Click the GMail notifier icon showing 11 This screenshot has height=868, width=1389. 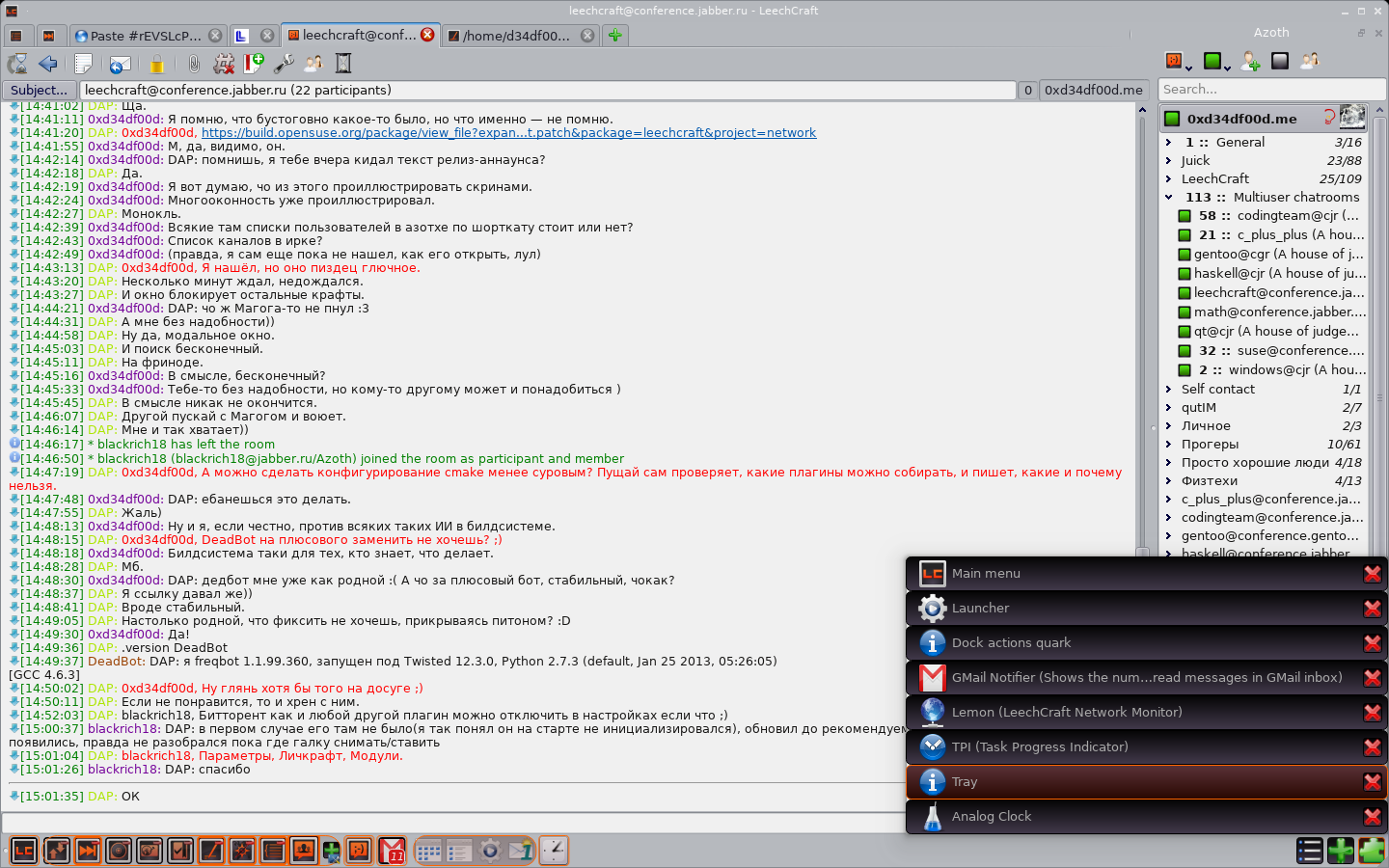392,850
